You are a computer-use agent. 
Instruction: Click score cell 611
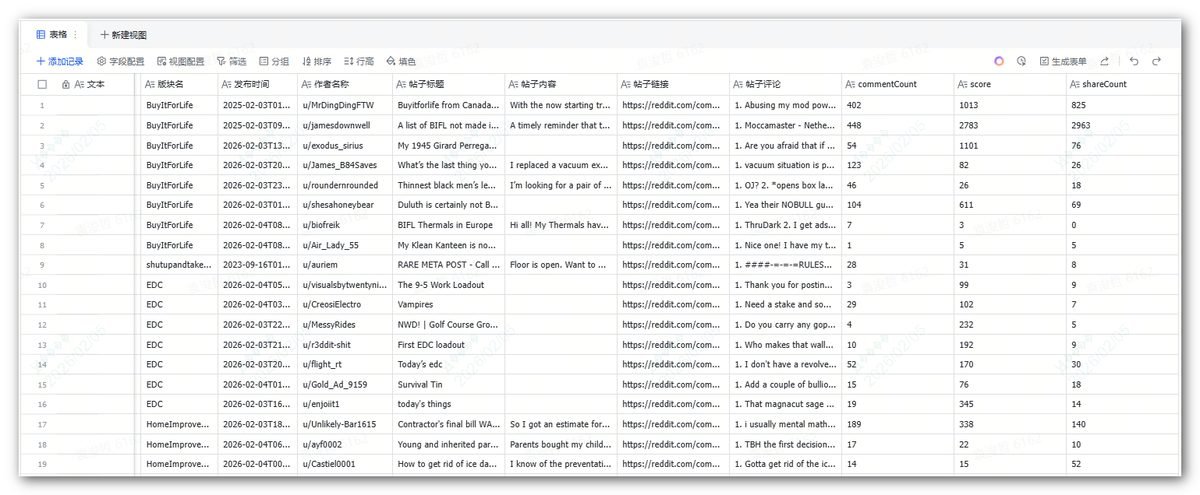click(x=1009, y=205)
